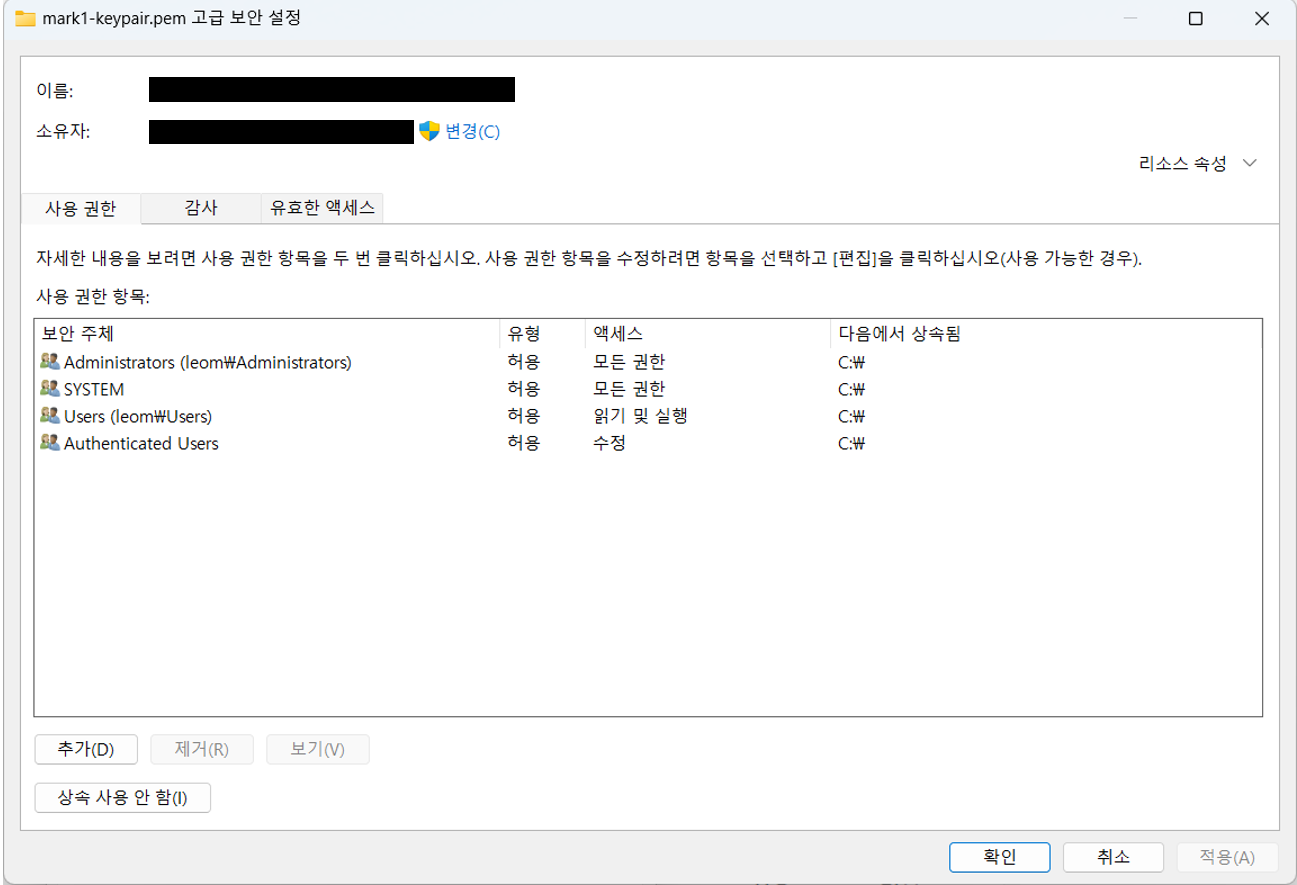Click 모든 권한 in the SYSTEM row
The width and height of the screenshot is (1297, 885).
click(x=629, y=389)
